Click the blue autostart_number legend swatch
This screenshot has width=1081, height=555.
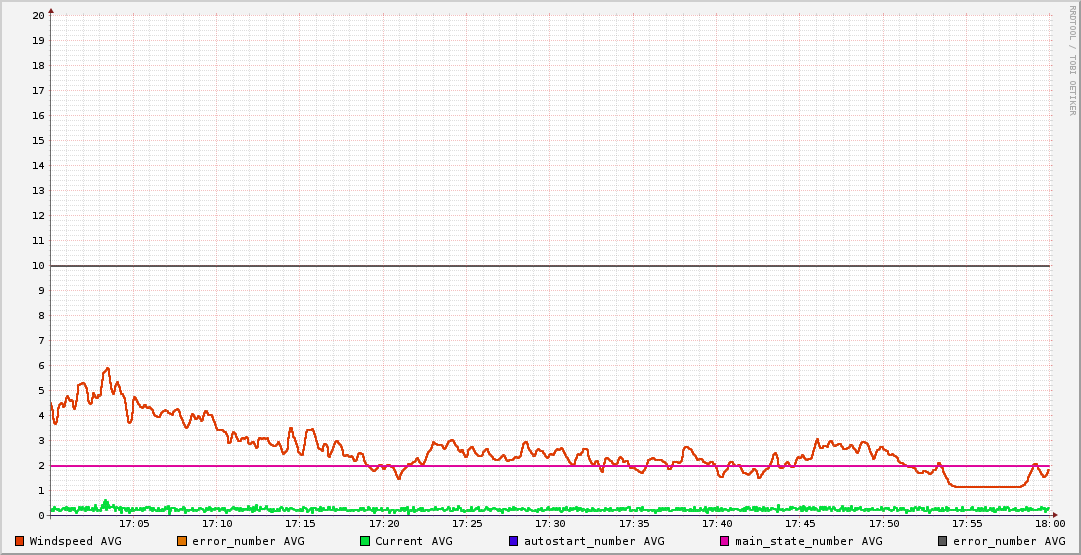pos(514,541)
